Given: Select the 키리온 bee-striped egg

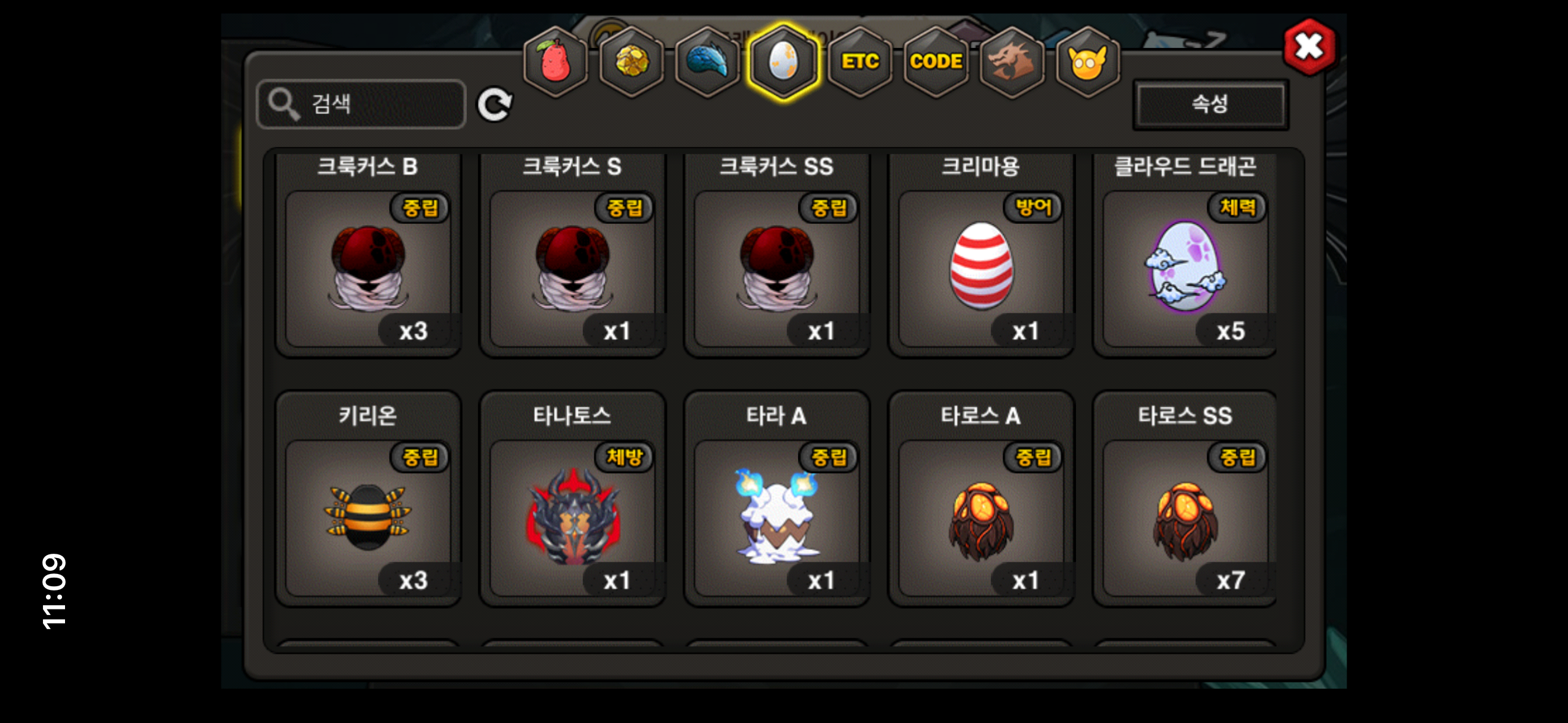Looking at the screenshot, I should coord(368,499).
